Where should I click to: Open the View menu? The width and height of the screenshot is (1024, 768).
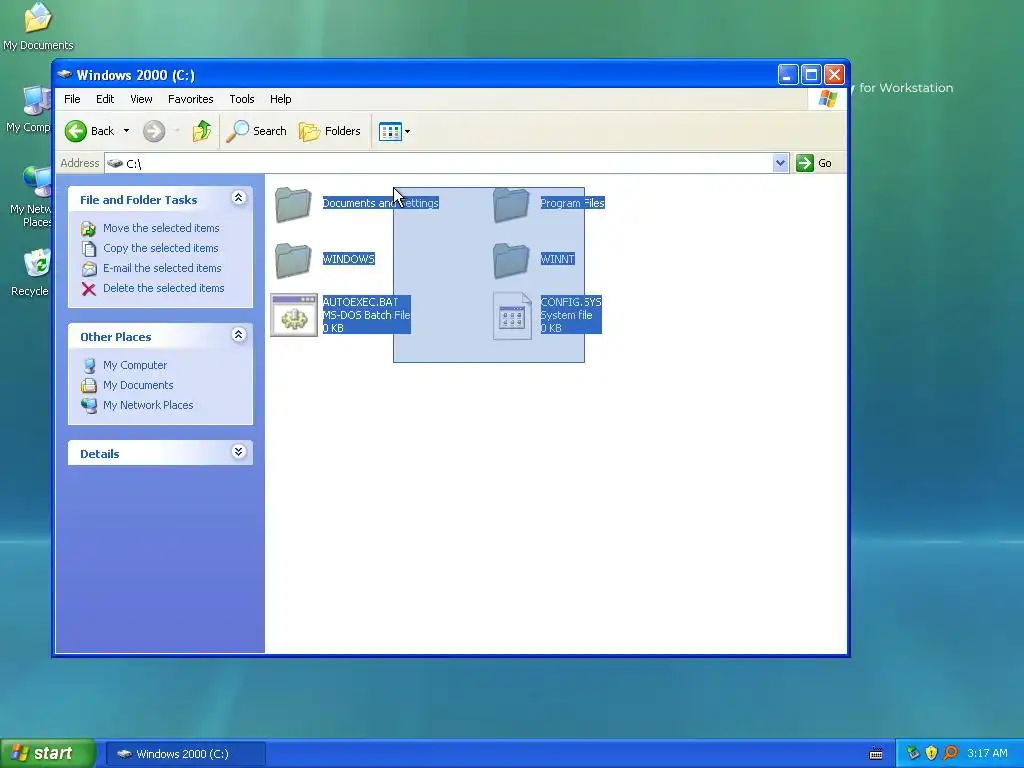141,99
